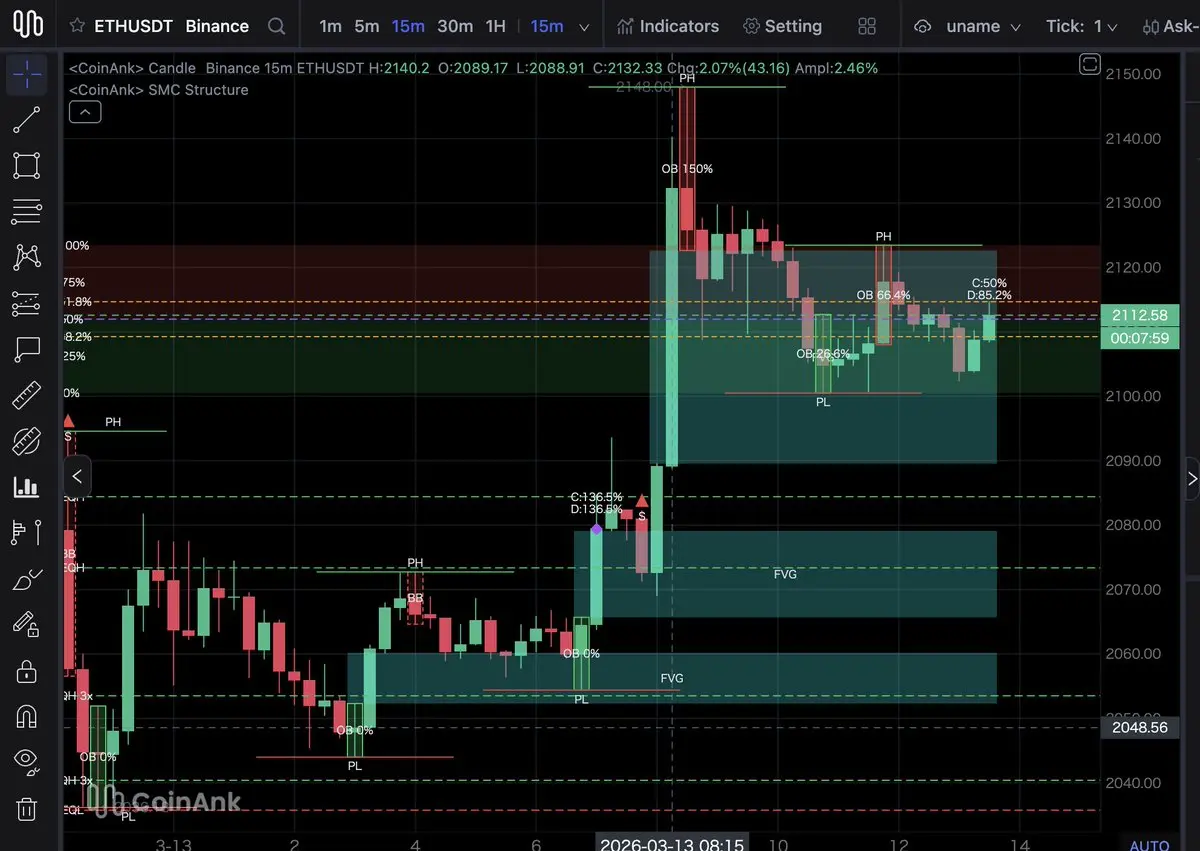Collapse the indicator legend chevron
The width and height of the screenshot is (1200, 851).
pyautogui.click(x=85, y=113)
